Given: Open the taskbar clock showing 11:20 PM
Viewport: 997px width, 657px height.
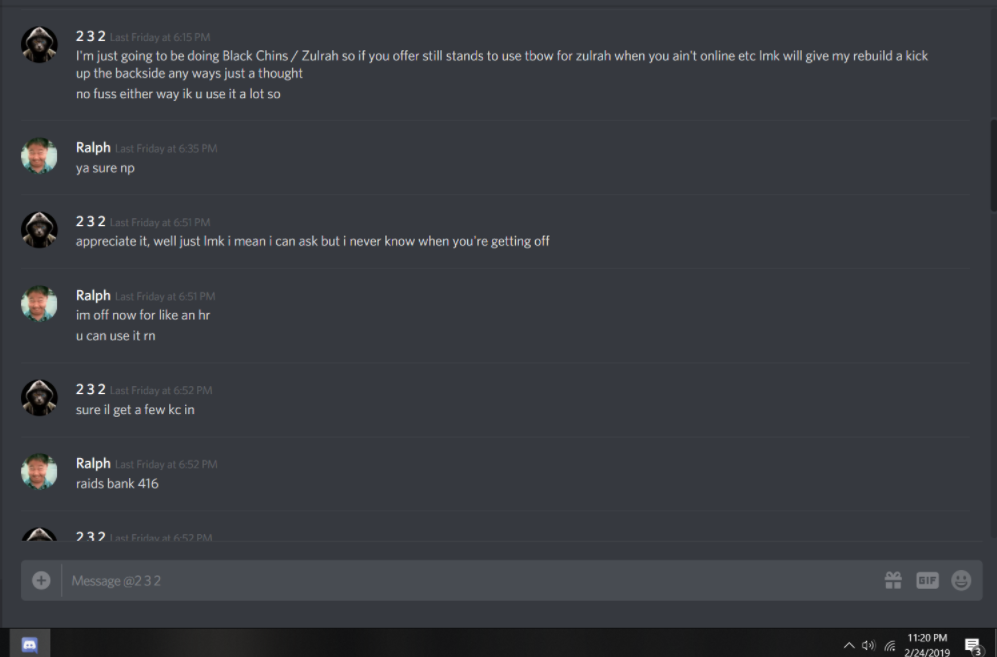Looking at the screenshot, I should coord(927,644).
